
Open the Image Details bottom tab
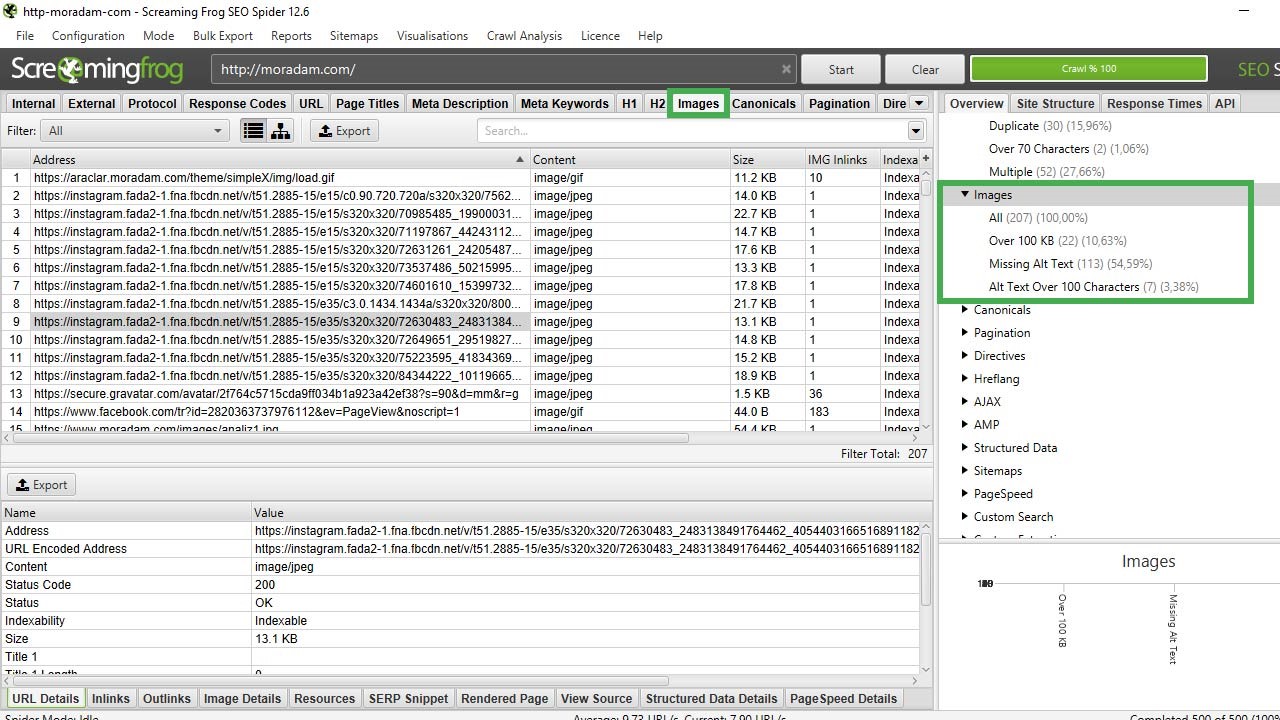point(242,698)
